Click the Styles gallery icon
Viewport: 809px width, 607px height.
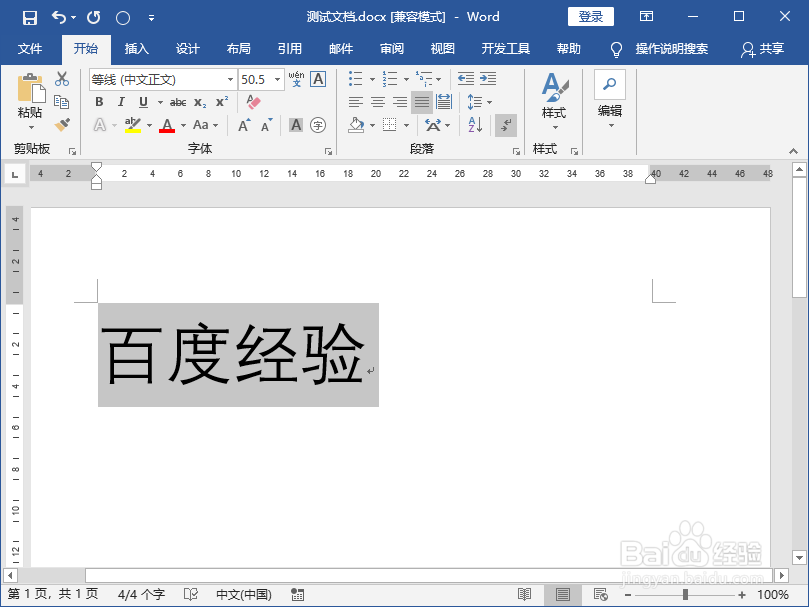555,87
